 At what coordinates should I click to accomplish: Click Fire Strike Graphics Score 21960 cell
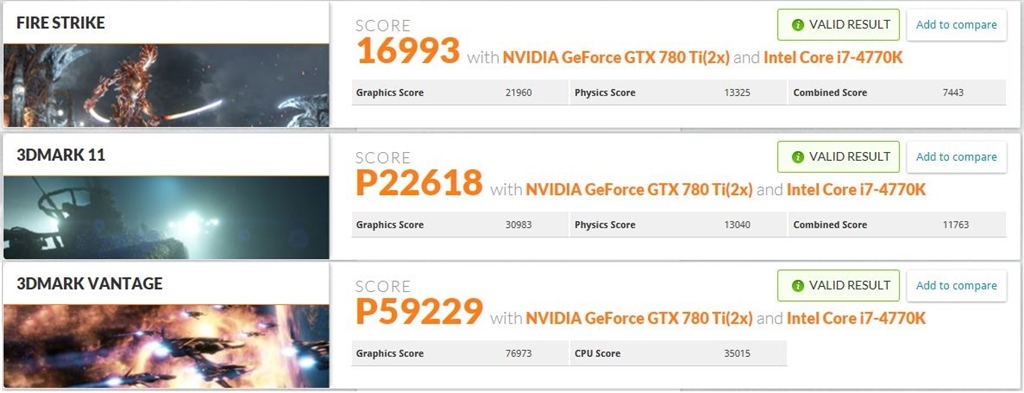[460, 93]
